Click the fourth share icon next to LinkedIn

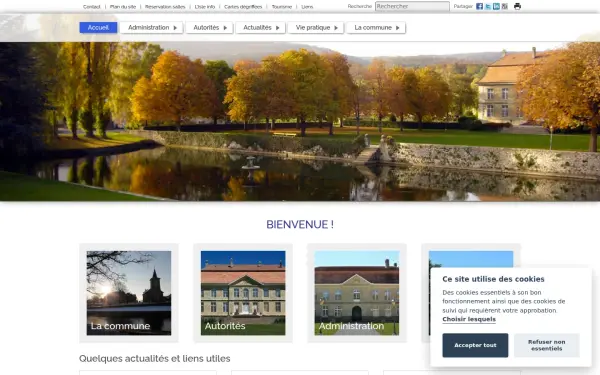click(x=505, y=6)
